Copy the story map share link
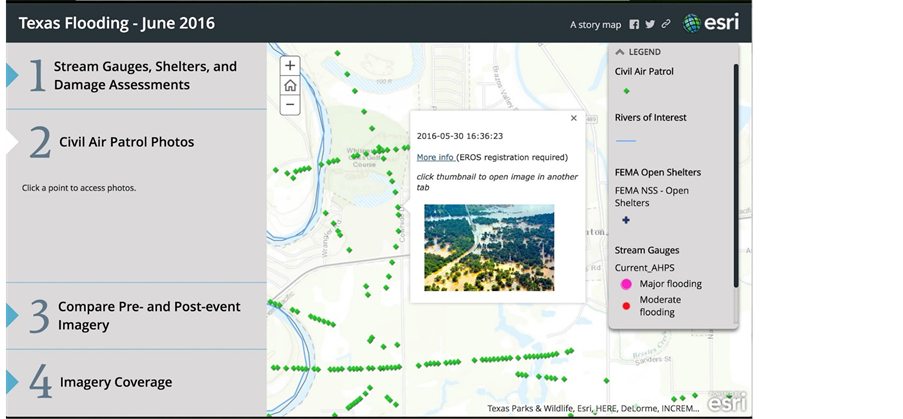The image size is (903, 419). tap(666, 24)
